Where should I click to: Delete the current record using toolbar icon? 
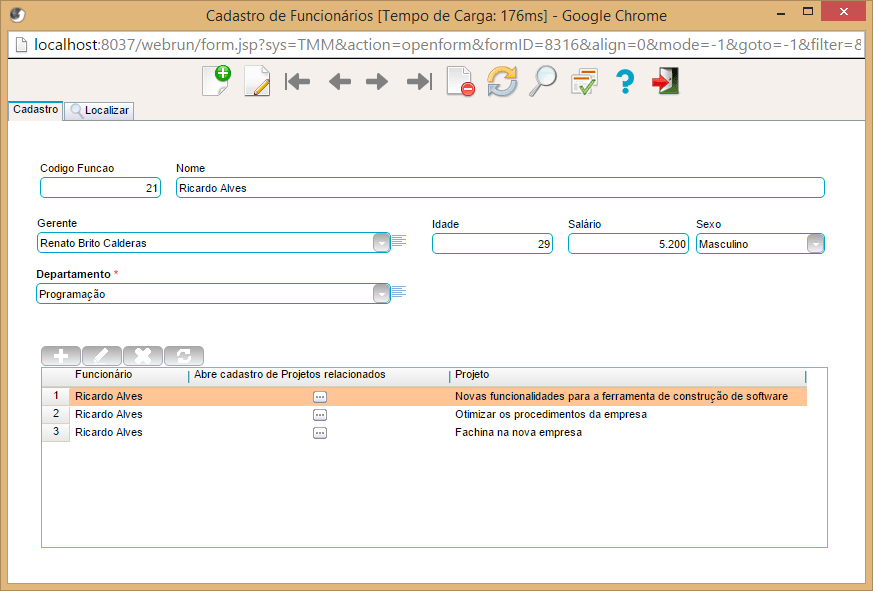pyautogui.click(x=460, y=82)
